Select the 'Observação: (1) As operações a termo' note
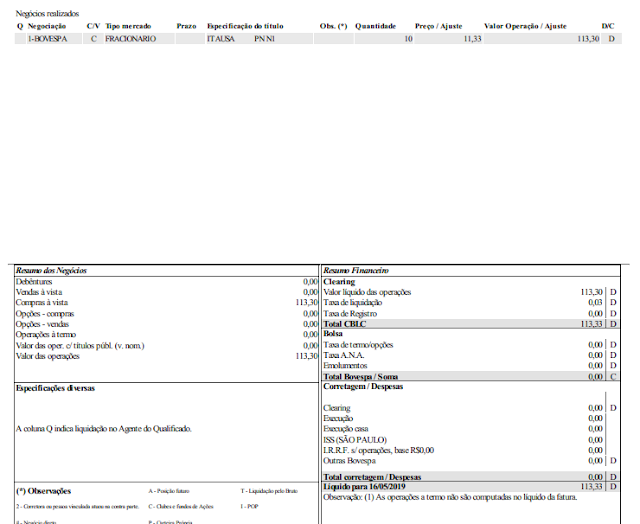This screenshot has height=524, width=640. pyautogui.click(x=450, y=497)
